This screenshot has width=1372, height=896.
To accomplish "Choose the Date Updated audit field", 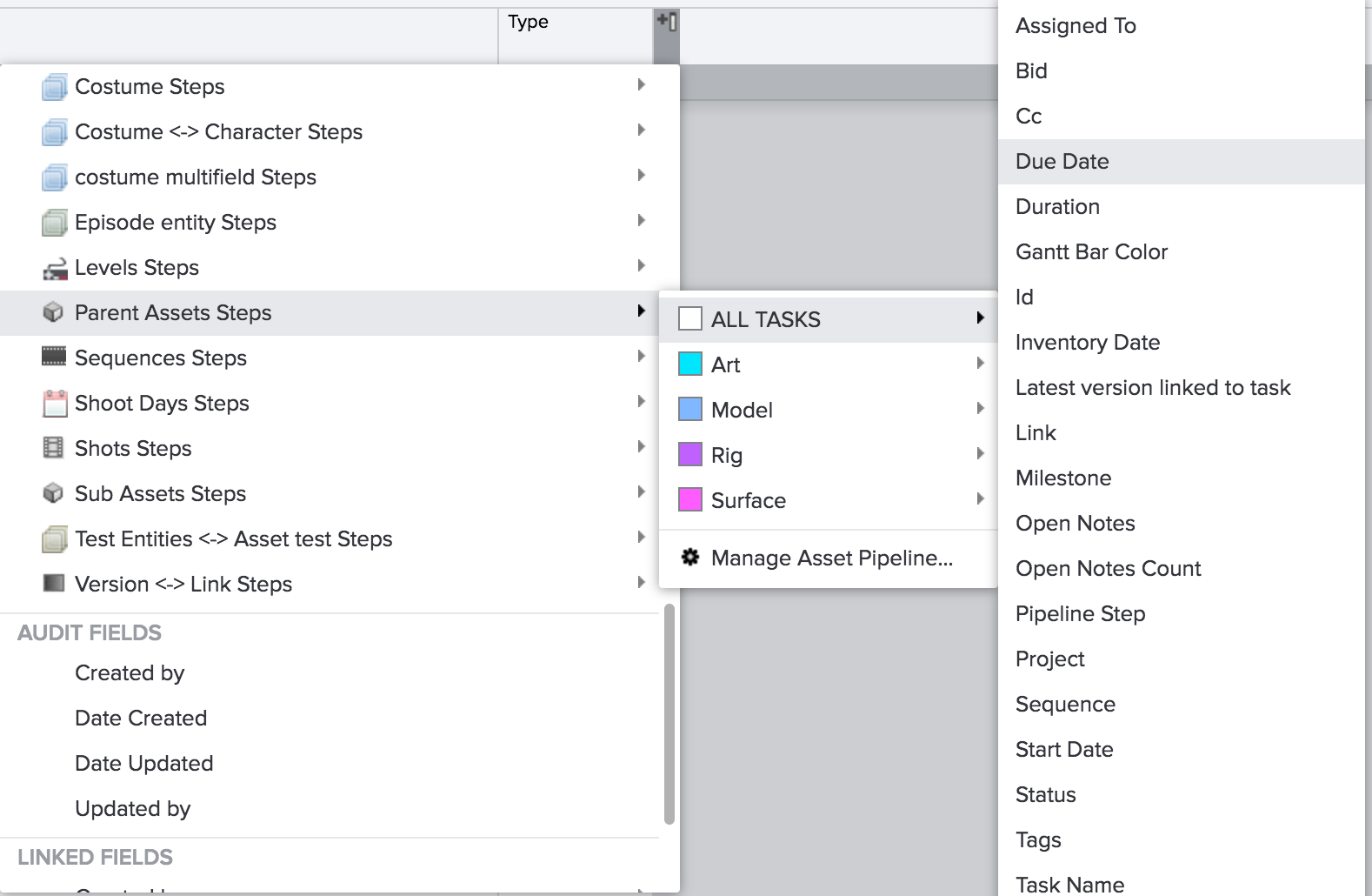I will click(143, 764).
